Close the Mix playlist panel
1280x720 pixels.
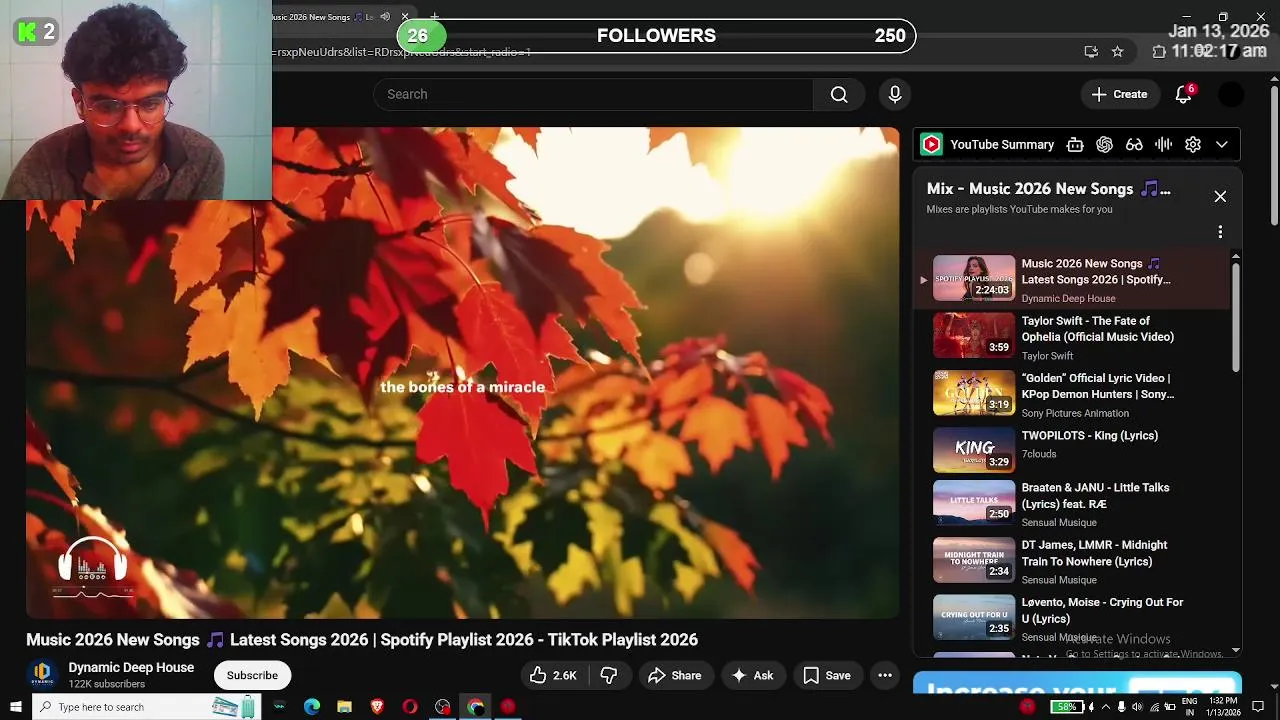(x=1220, y=196)
